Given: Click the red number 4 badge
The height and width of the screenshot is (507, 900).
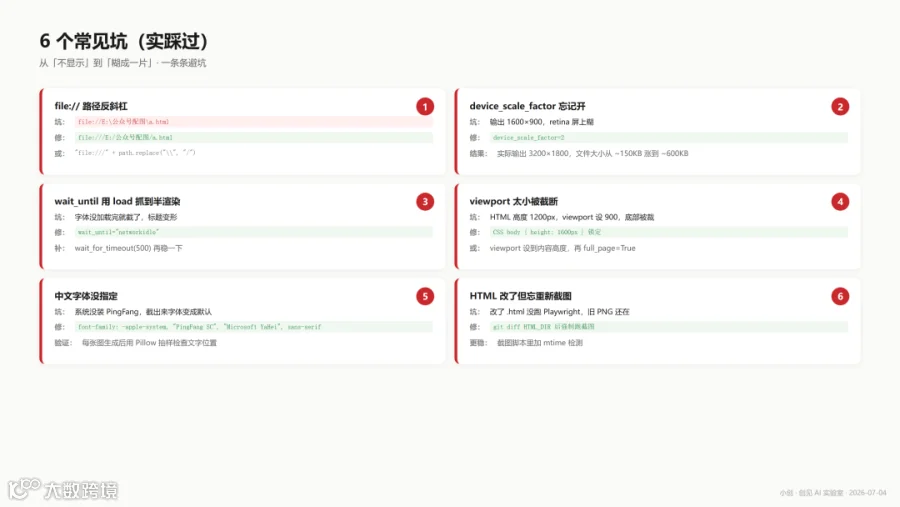Looking at the screenshot, I should pos(840,202).
